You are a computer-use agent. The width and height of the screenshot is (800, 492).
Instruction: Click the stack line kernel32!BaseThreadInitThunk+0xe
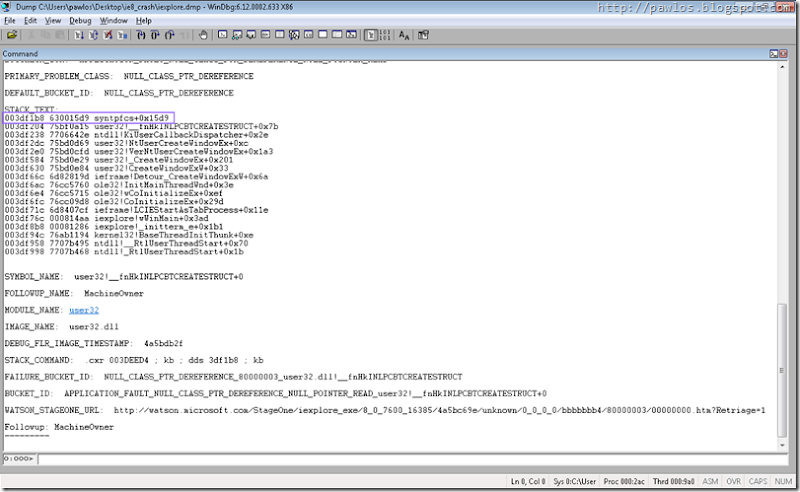point(129,235)
